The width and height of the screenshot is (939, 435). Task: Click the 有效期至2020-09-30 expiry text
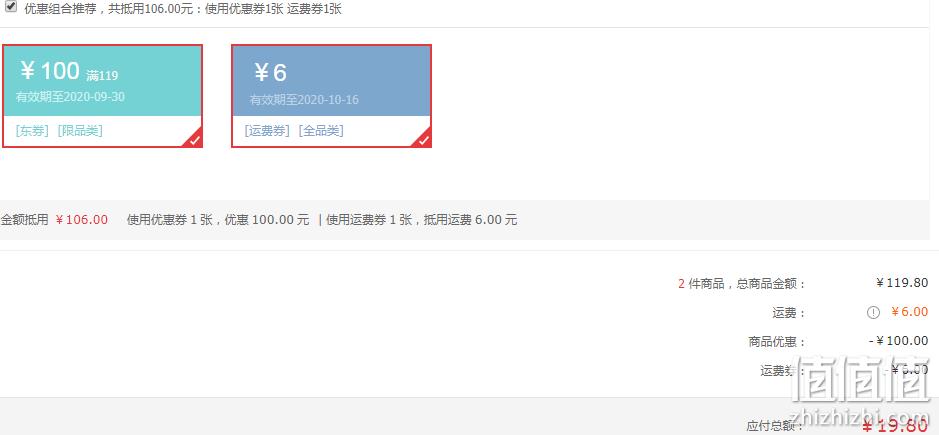70,96
